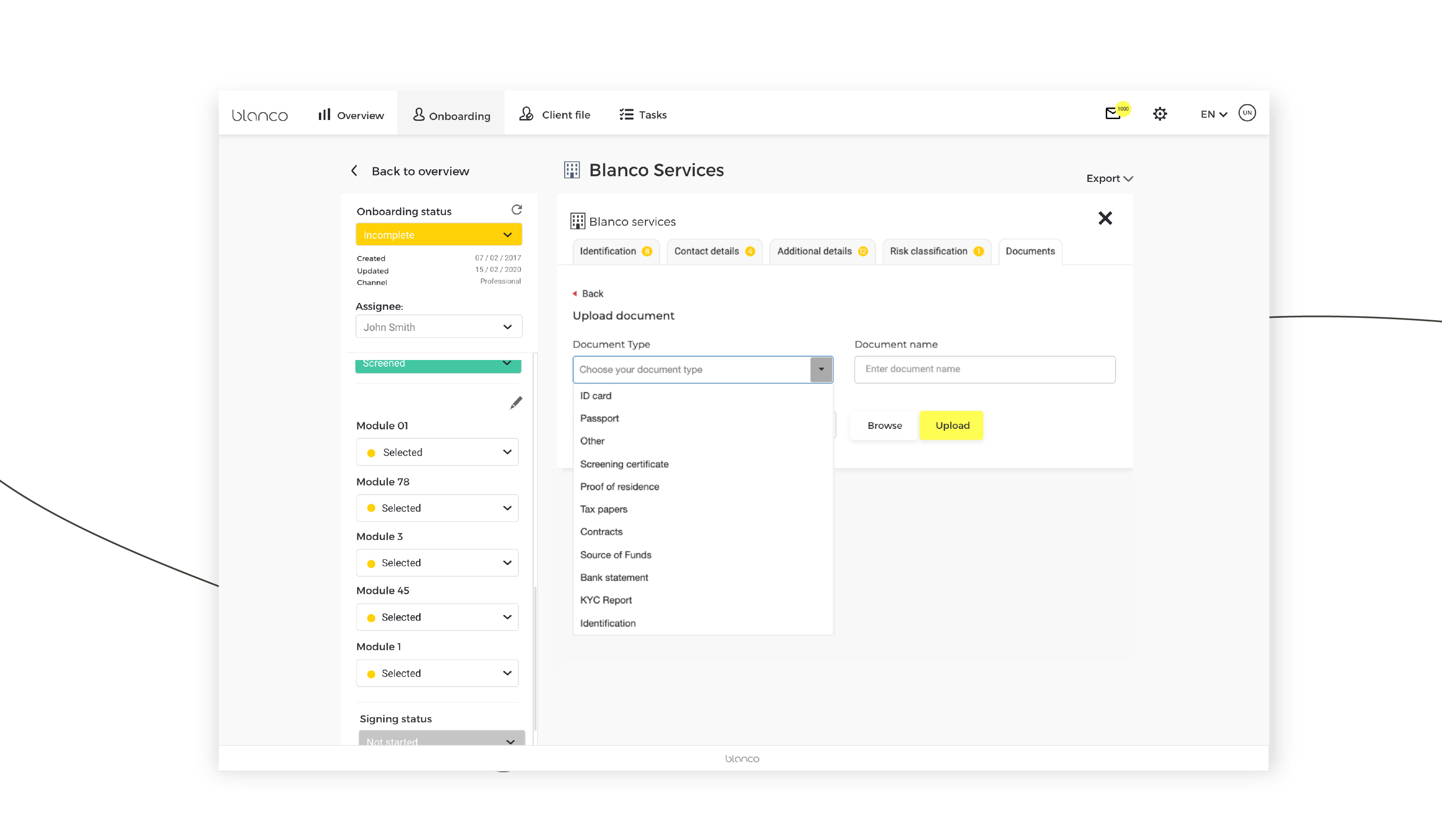
Task: Select Source of Funds option
Action: (615, 555)
